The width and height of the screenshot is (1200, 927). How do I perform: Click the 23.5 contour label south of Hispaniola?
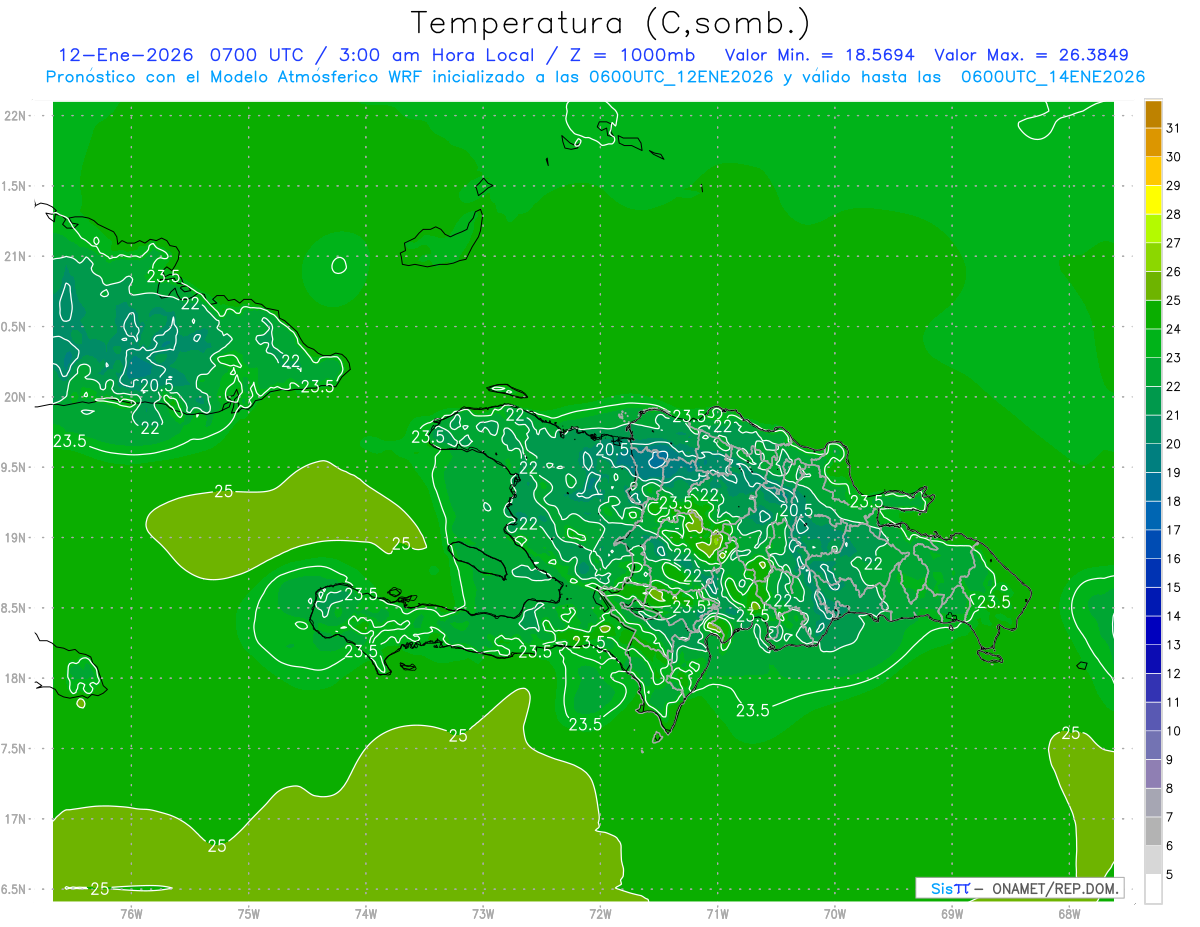753,710
